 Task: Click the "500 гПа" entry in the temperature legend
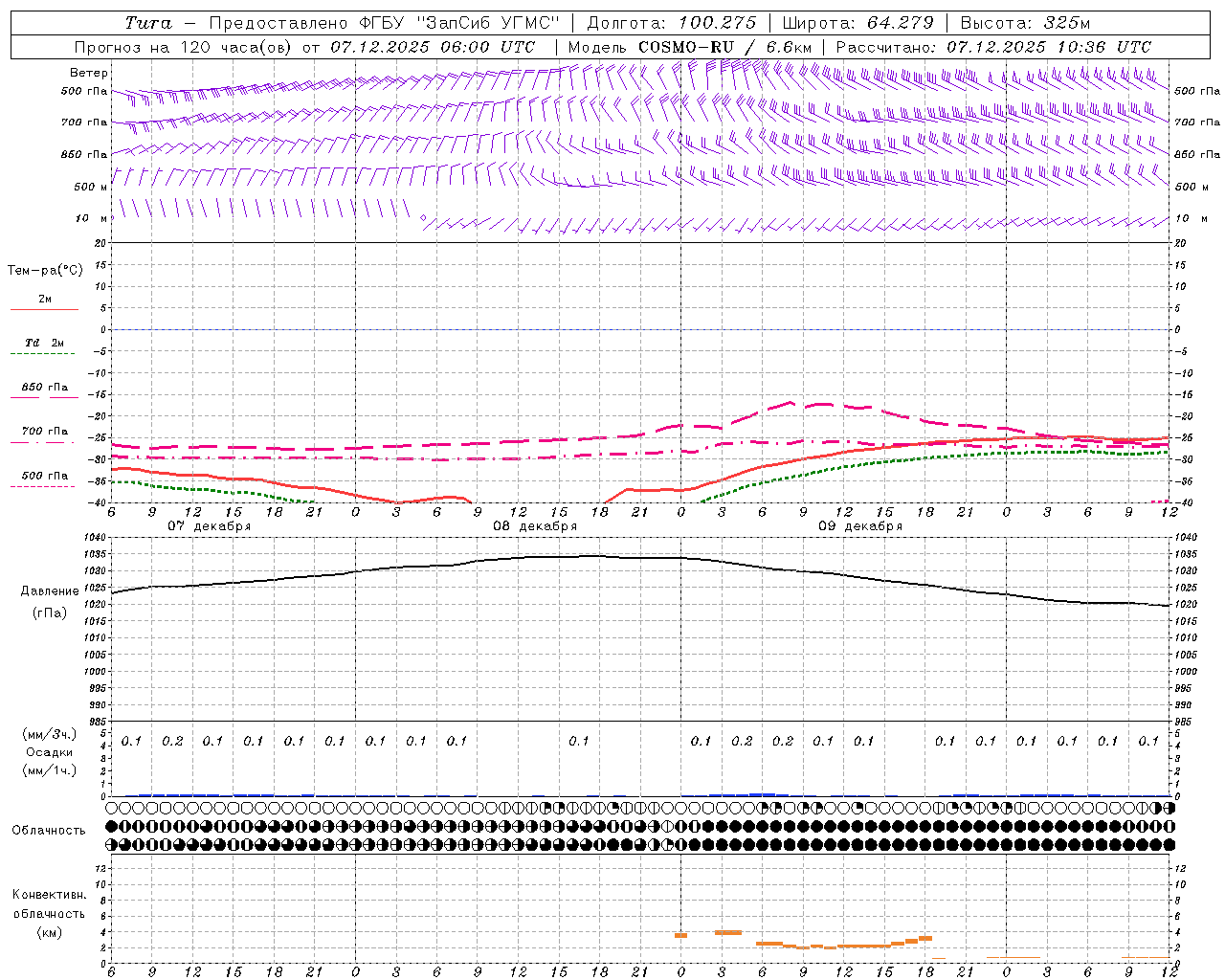coord(44,475)
